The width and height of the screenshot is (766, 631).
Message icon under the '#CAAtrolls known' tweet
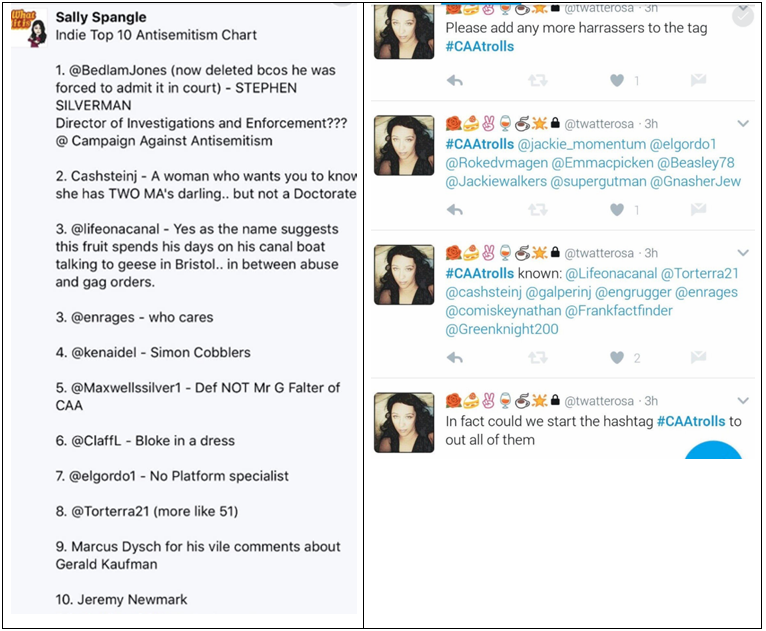tap(699, 358)
